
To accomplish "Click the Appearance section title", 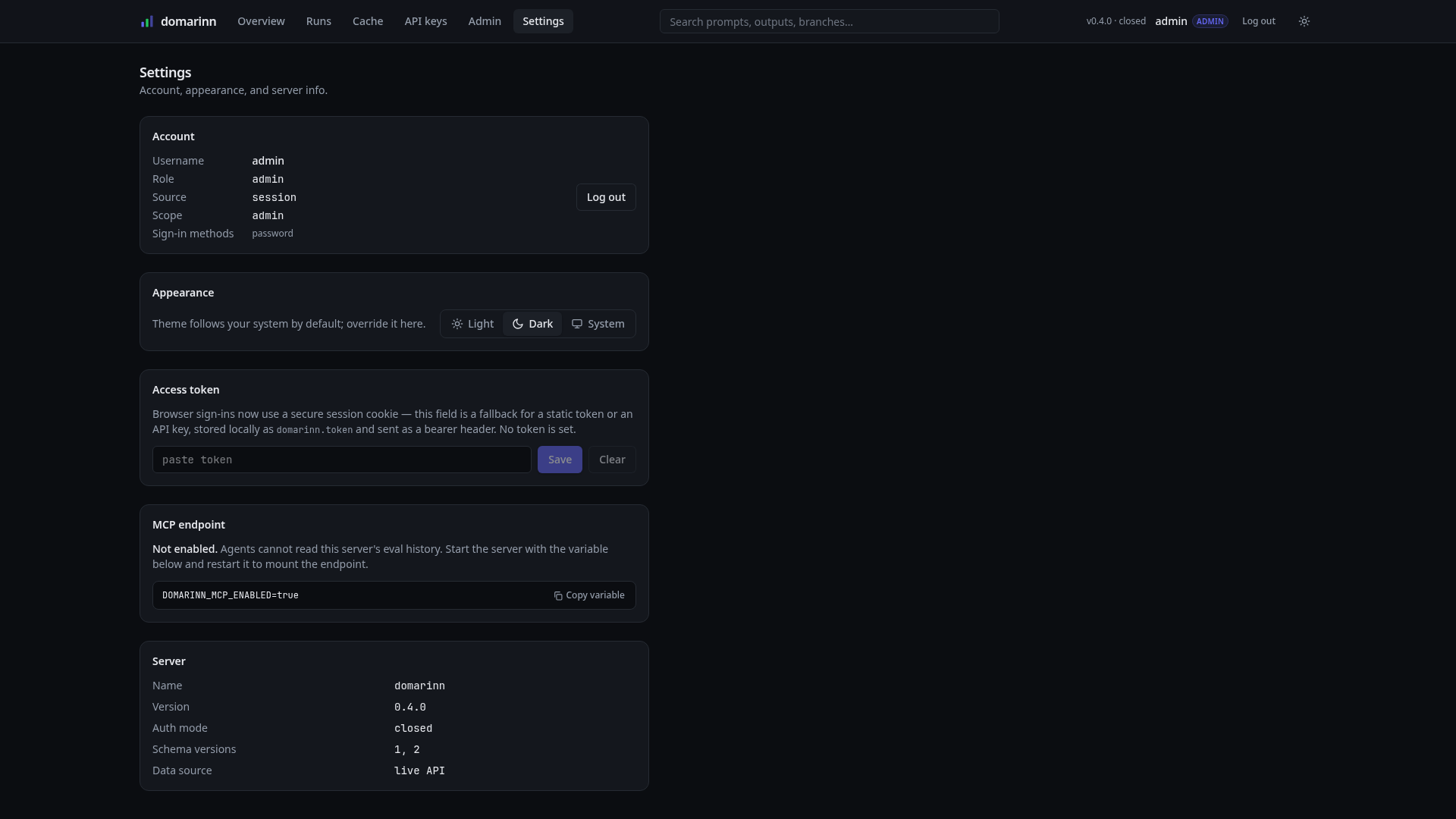I will pyautogui.click(x=183, y=293).
